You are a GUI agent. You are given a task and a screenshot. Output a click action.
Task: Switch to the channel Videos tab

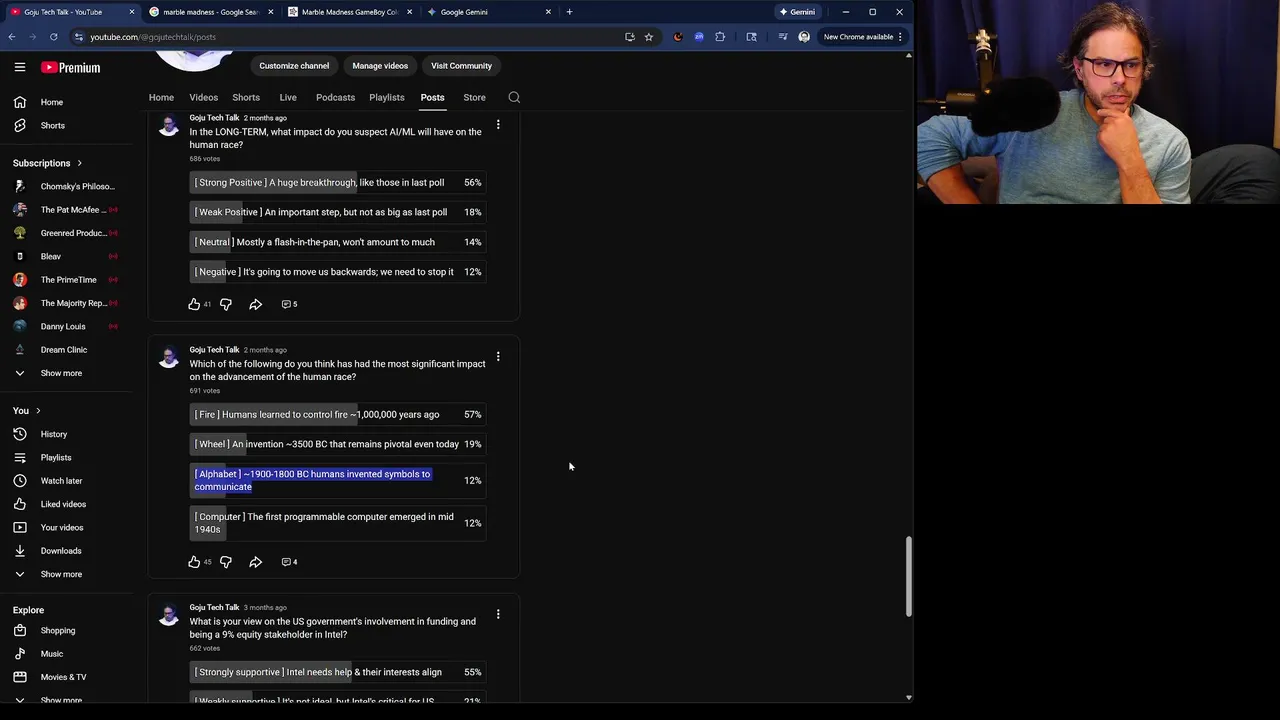pos(203,98)
